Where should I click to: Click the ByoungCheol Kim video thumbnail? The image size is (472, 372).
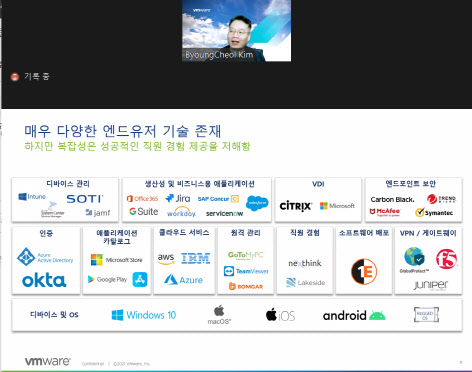(236, 31)
